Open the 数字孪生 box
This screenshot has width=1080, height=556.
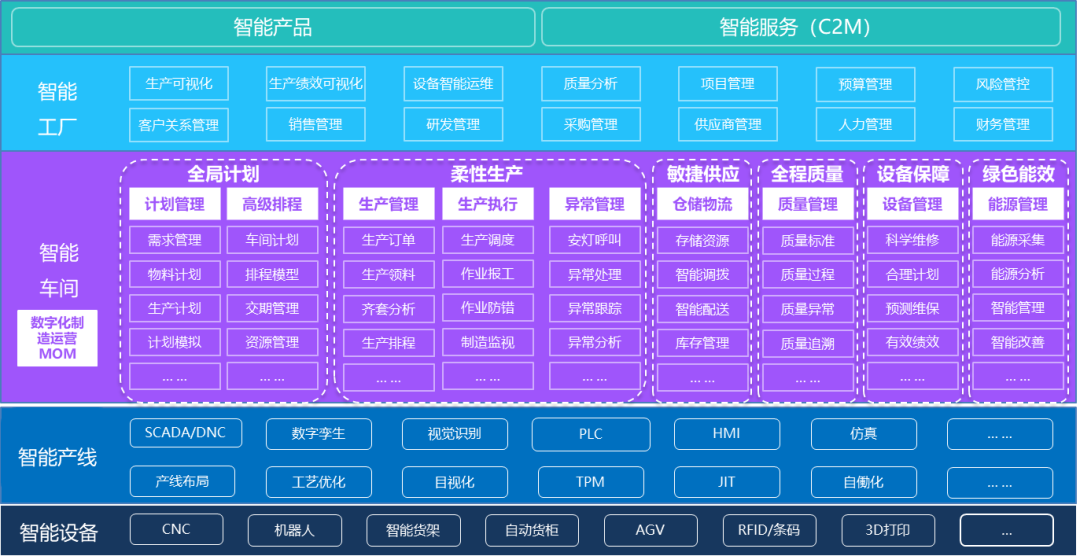(x=318, y=434)
